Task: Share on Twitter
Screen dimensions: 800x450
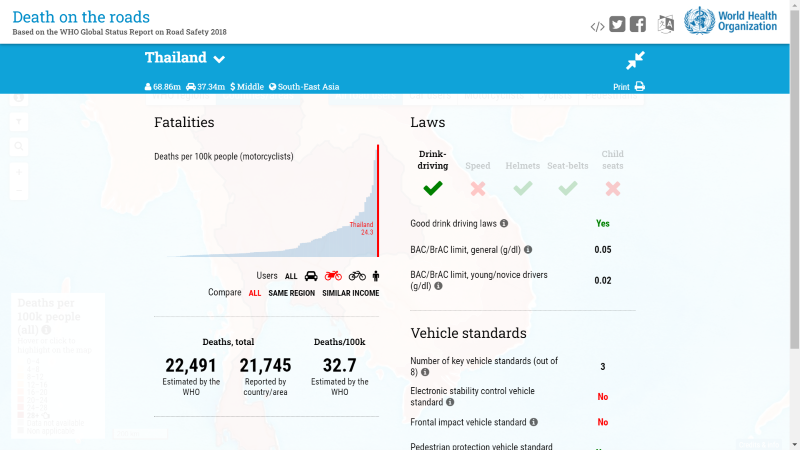Action: click(617, 25)
